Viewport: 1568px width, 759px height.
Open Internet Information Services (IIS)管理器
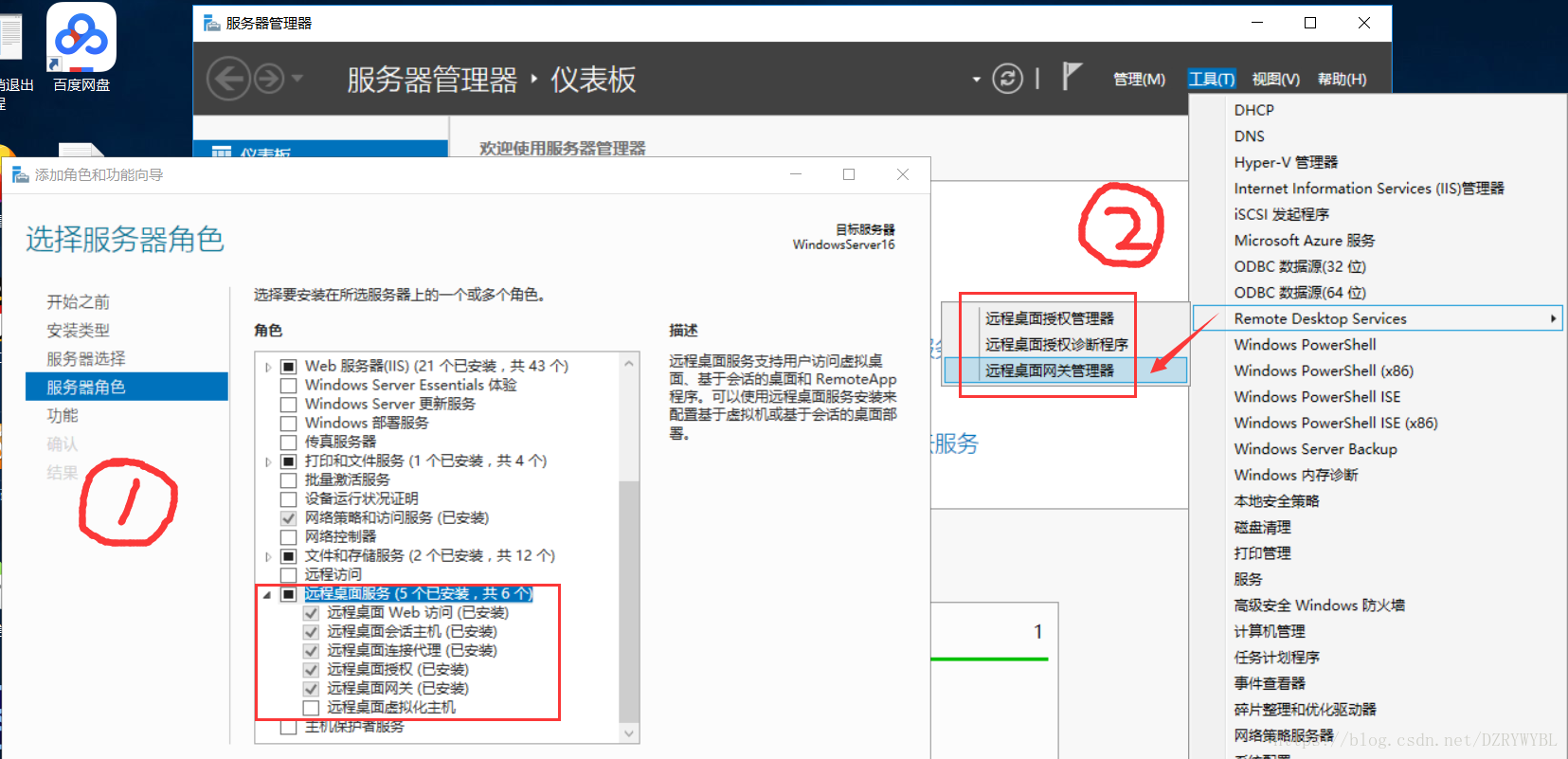[1369, 189]
